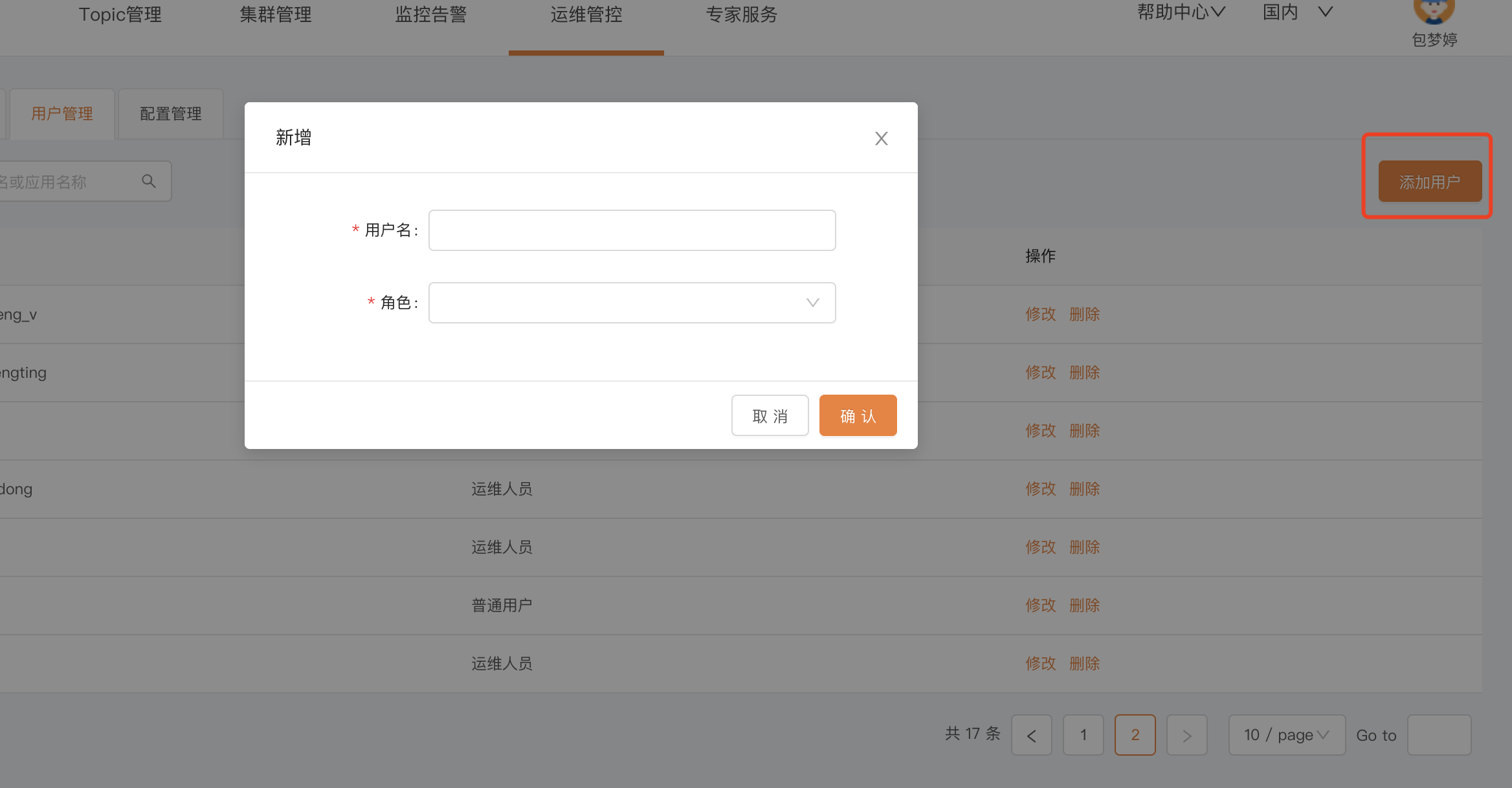Go to next page arrow
This screenshot has width=1512, height=788.
coord(1186,735)
